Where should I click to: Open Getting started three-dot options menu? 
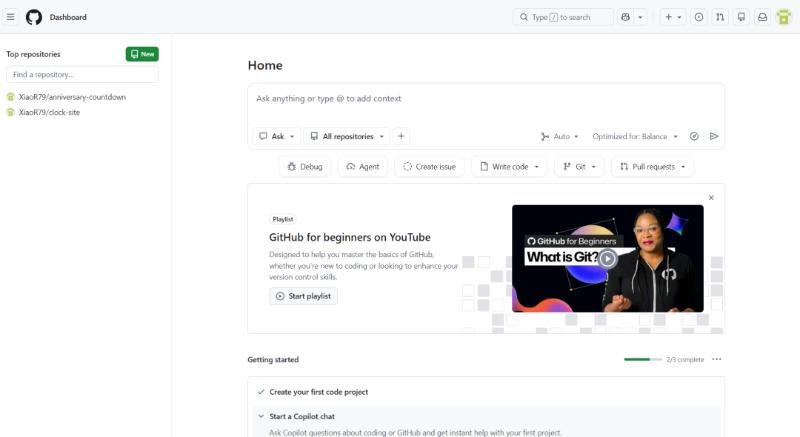pos(717,359)
